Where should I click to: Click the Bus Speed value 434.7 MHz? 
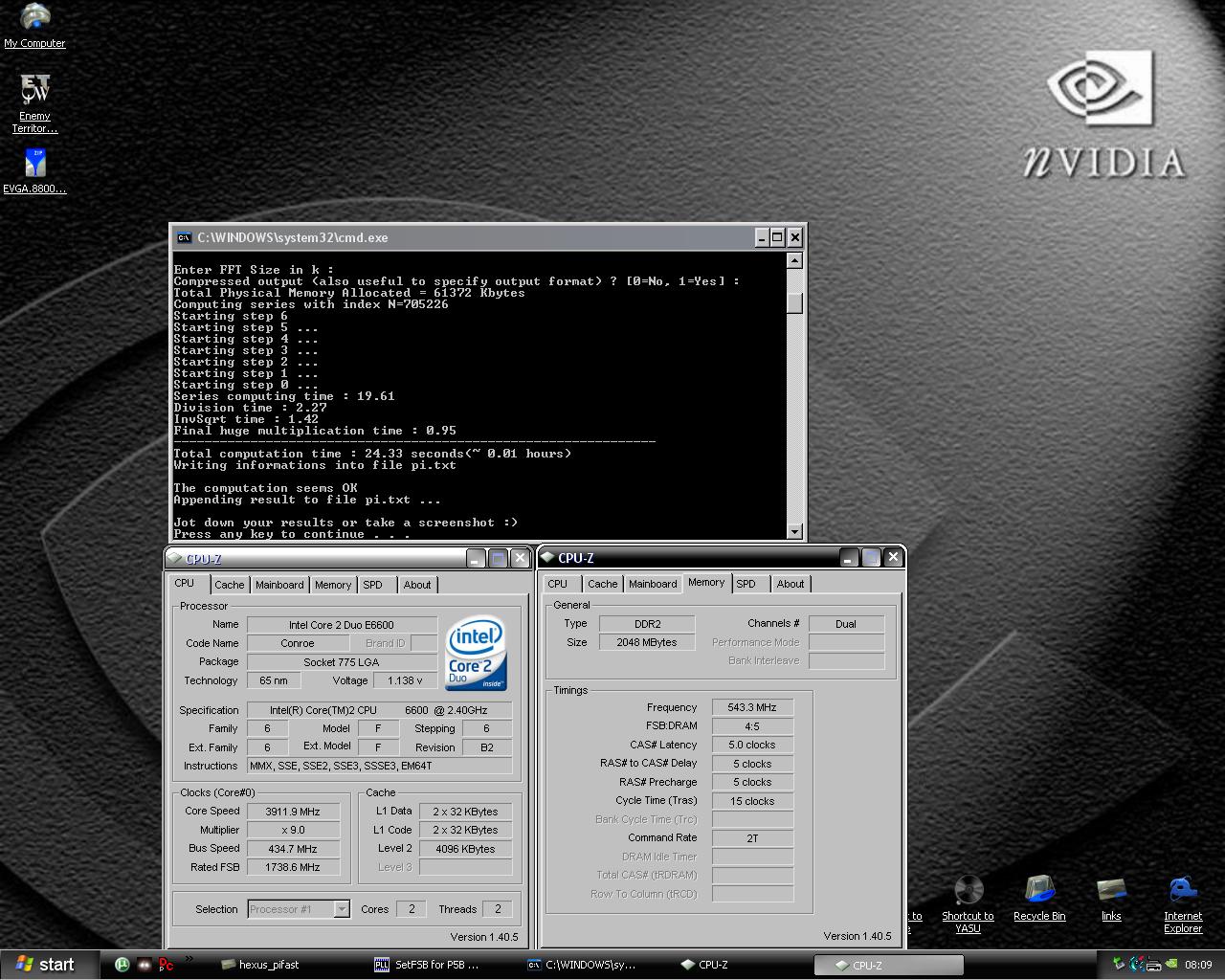(293, 849)
